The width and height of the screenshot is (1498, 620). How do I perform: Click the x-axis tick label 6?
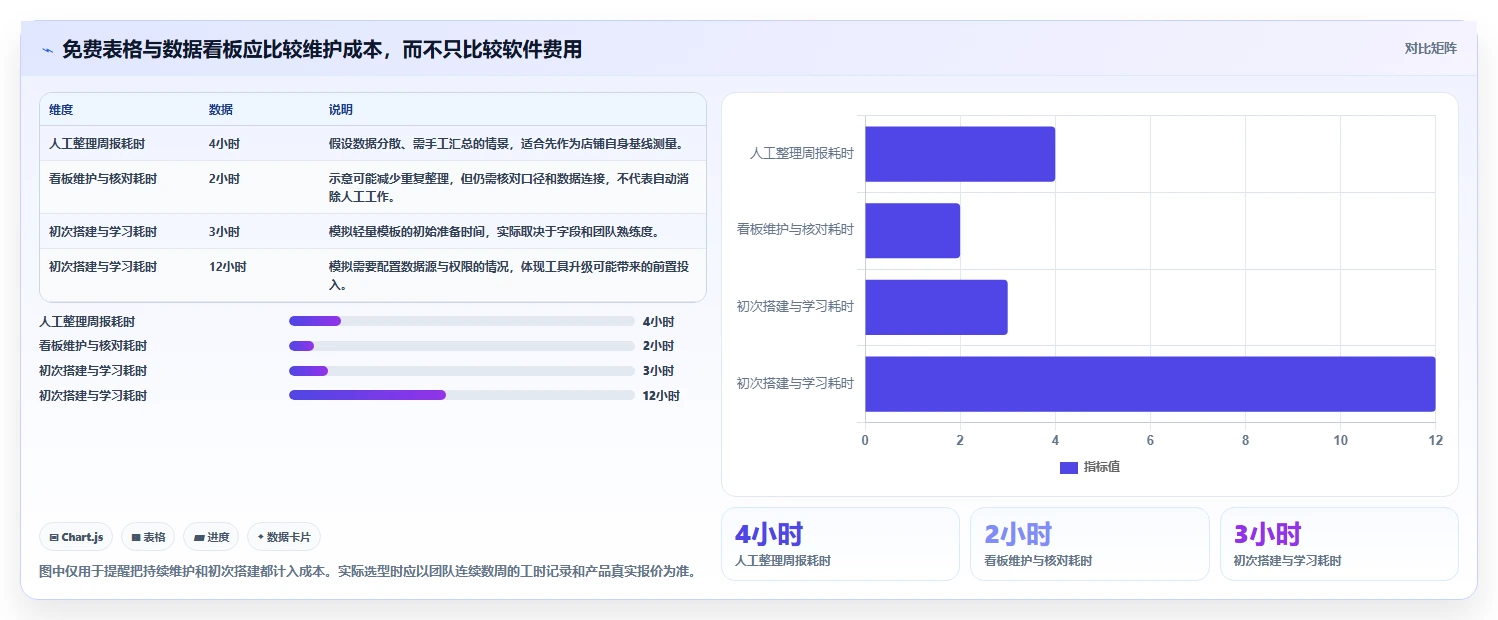click(1150, 441)
